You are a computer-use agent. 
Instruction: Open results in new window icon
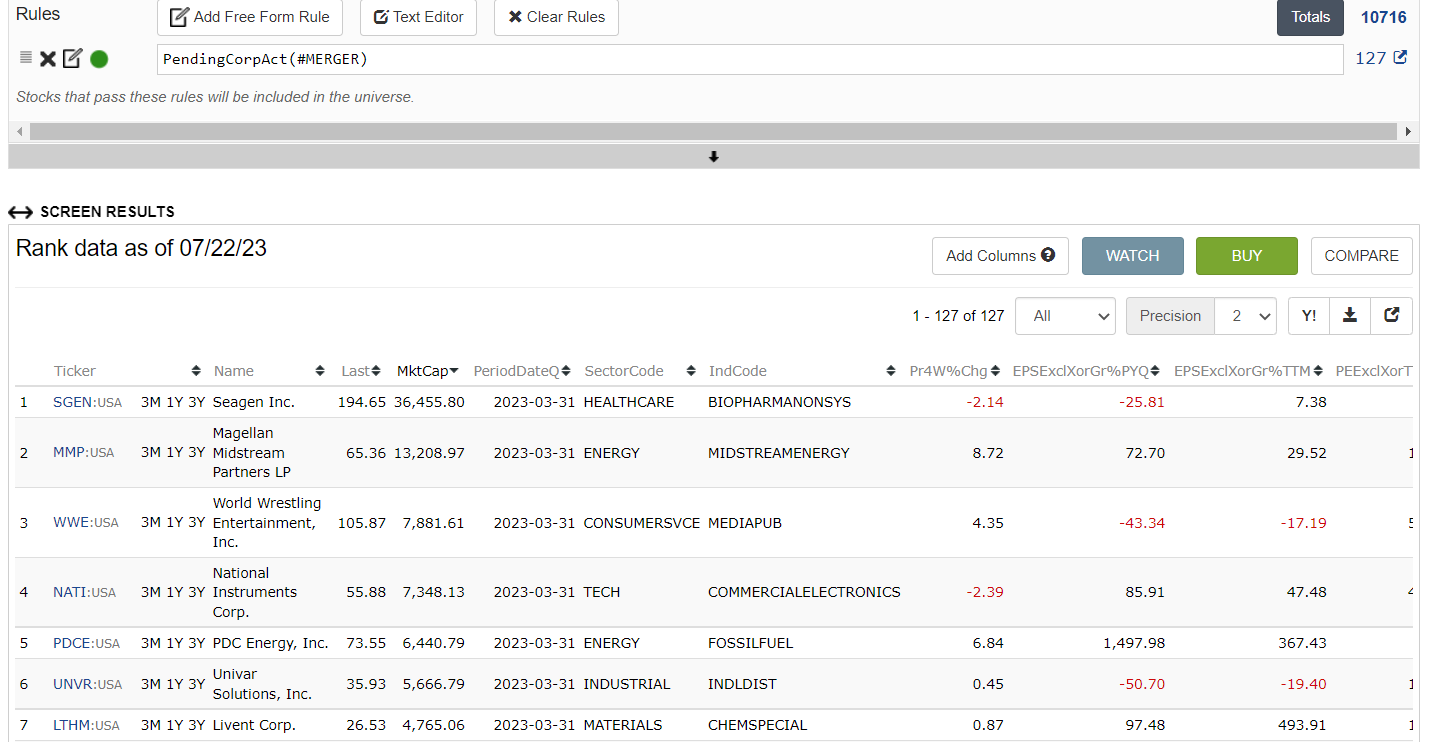point(1391,316)
